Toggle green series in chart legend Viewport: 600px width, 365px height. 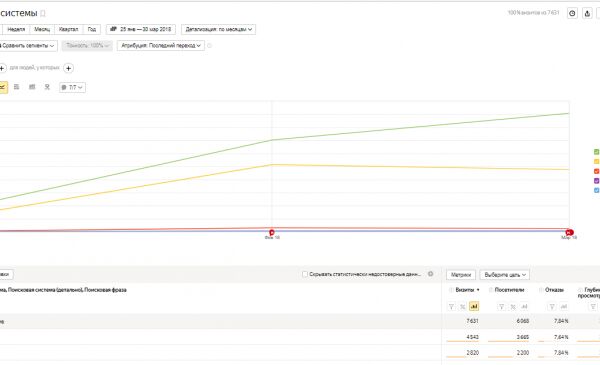pyautogui.click(x=597, y=152)
